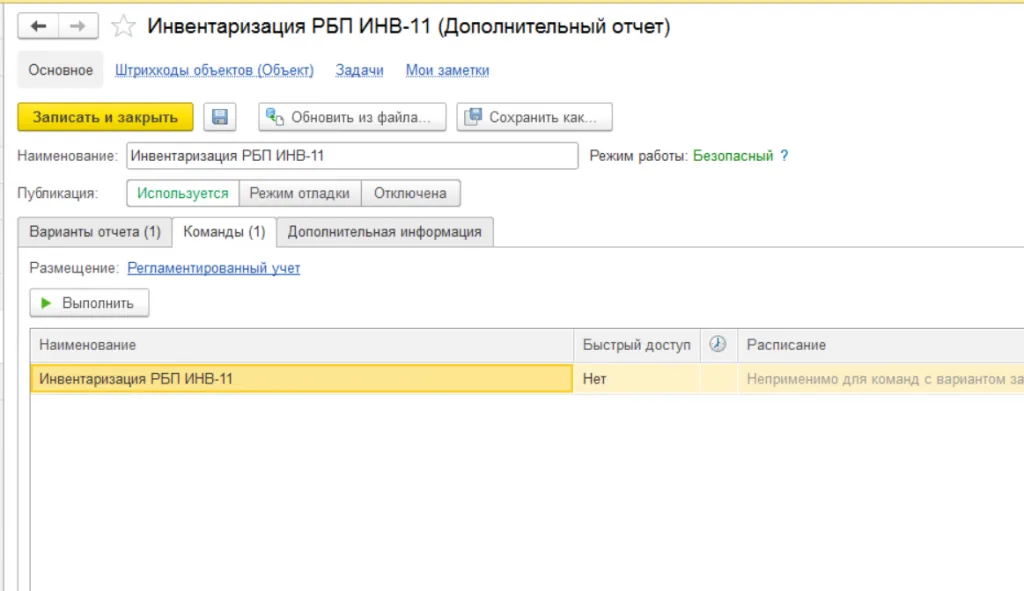Click the Наименование column header

point(302,344)
